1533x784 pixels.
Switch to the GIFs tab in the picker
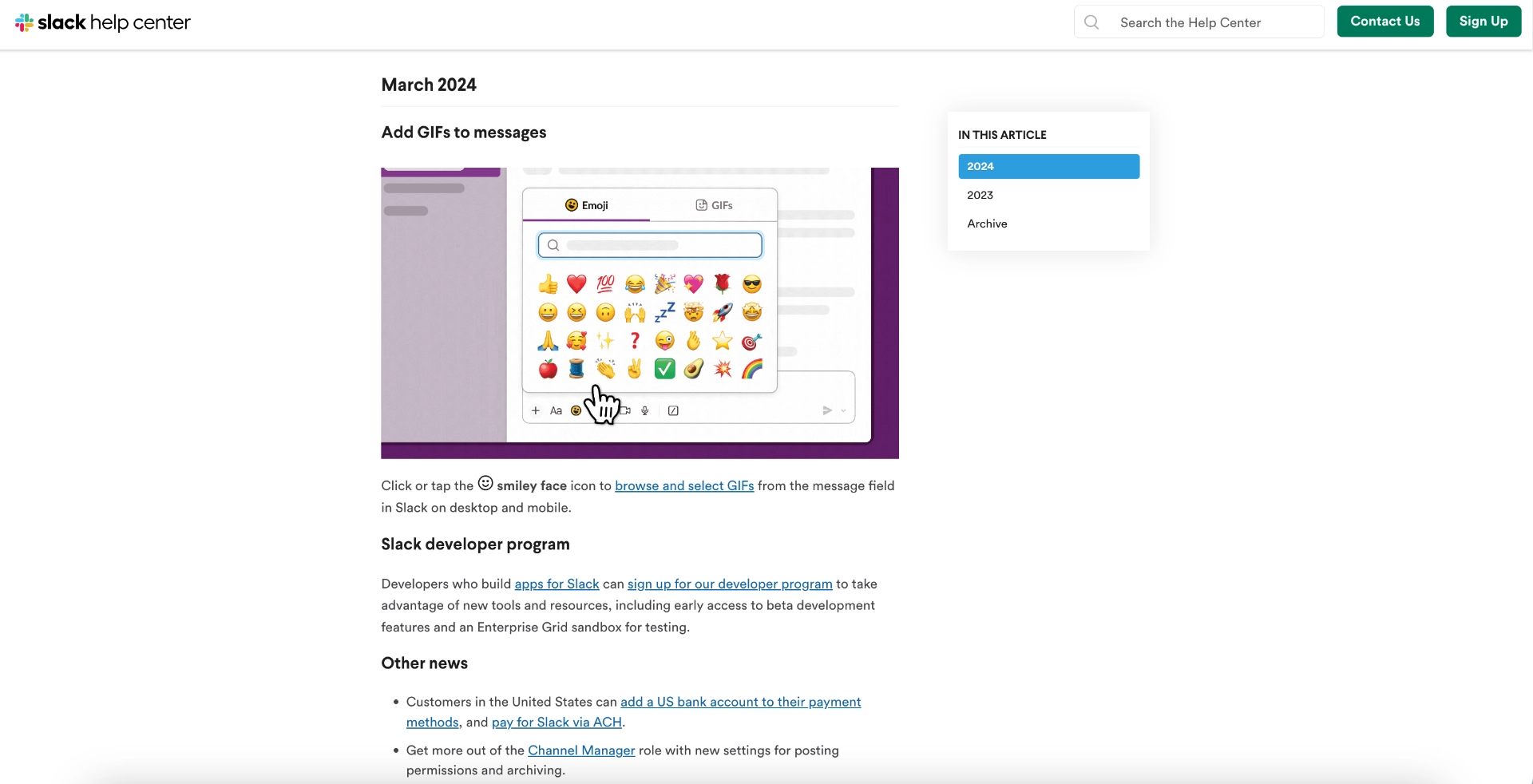pyautogui.click(x=713, y=204)
